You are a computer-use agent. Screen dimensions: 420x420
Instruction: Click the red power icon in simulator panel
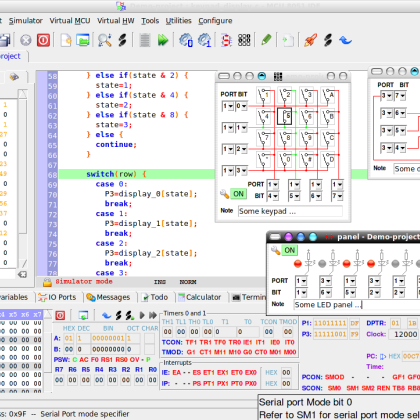click(x=60, y=315)
